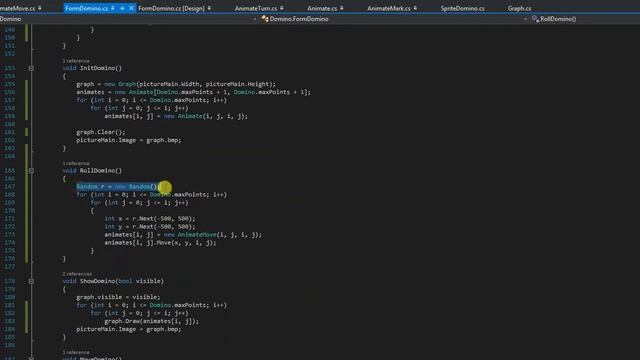640x360 pixels.
Task: Toggle pin on the FormDomino.cs tab
Action: (113, 8)
